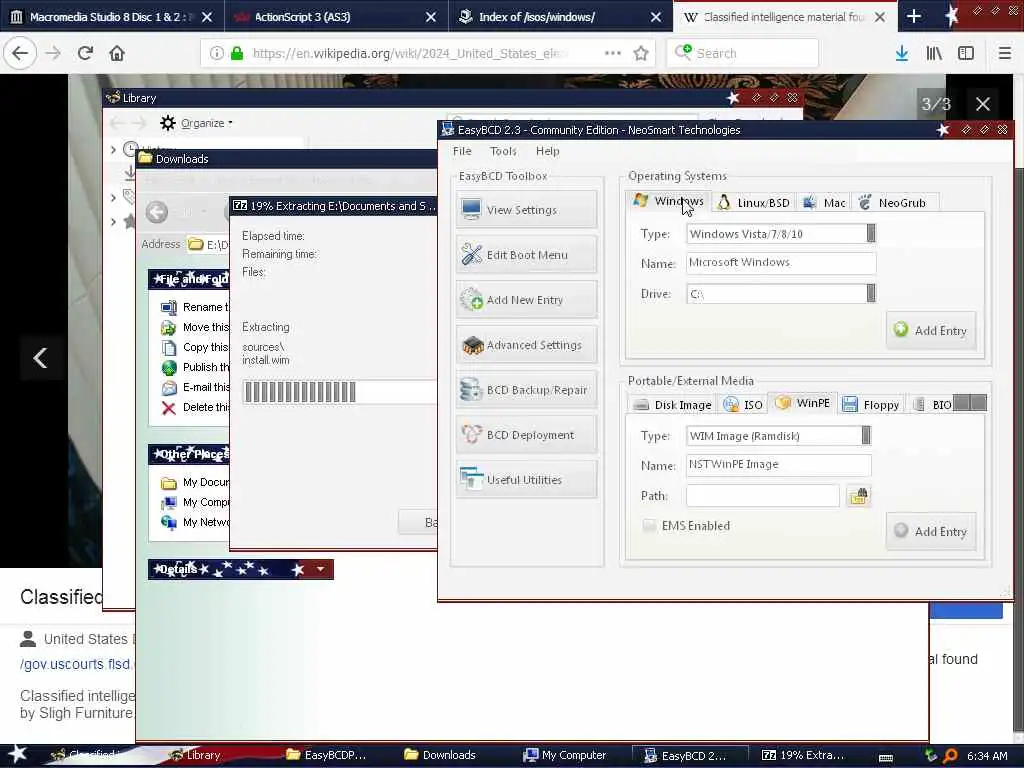The width and height of the screenshot is (1024, 768).
Task: Click the NST WinPE Image name field
Action: pos(778,464)
